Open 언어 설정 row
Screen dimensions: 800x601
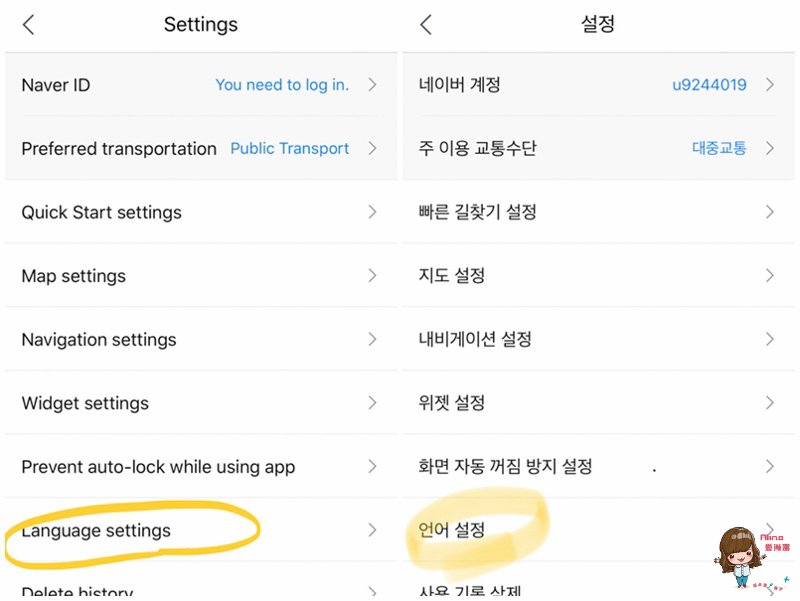click(x=598, y=530)
